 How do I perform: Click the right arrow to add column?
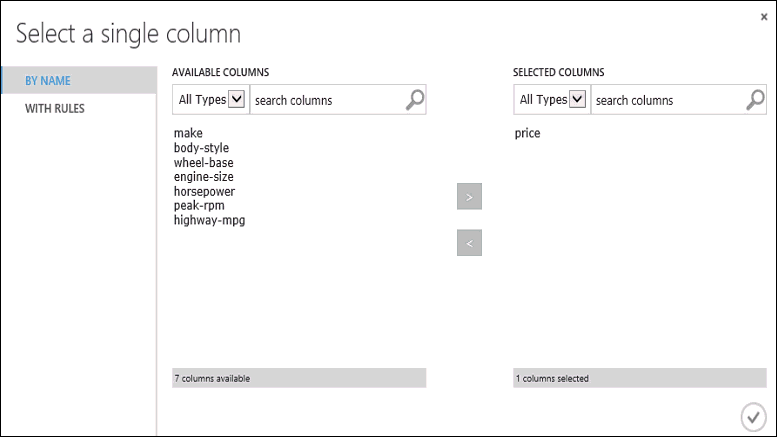click(x=469, y=197)
